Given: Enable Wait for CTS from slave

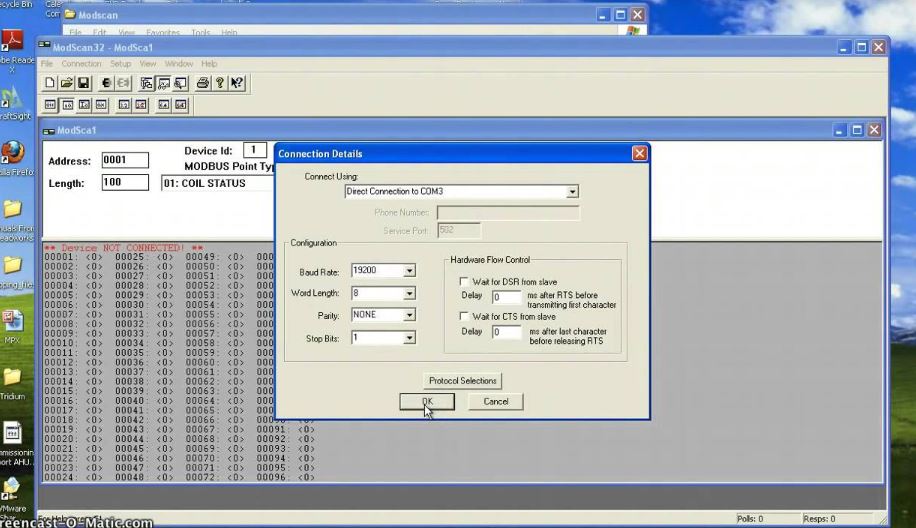Looking at the screenshot, I should coord(464,316).
